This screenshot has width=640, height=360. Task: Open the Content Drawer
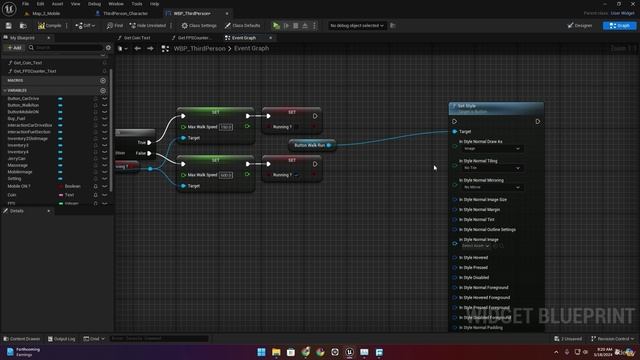coord(22,339)
